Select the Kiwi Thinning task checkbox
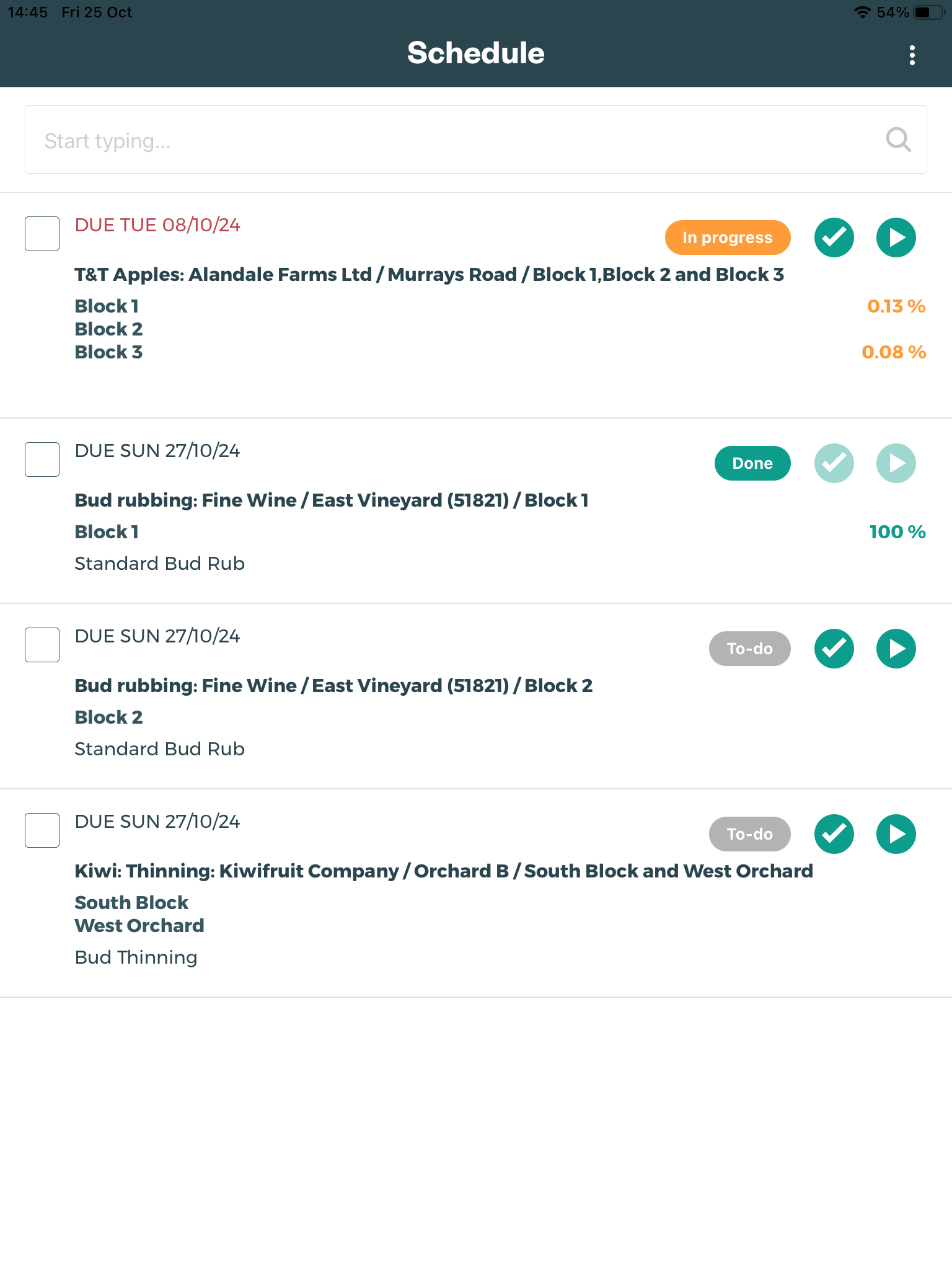952x1270 pixels. point(42,830)
